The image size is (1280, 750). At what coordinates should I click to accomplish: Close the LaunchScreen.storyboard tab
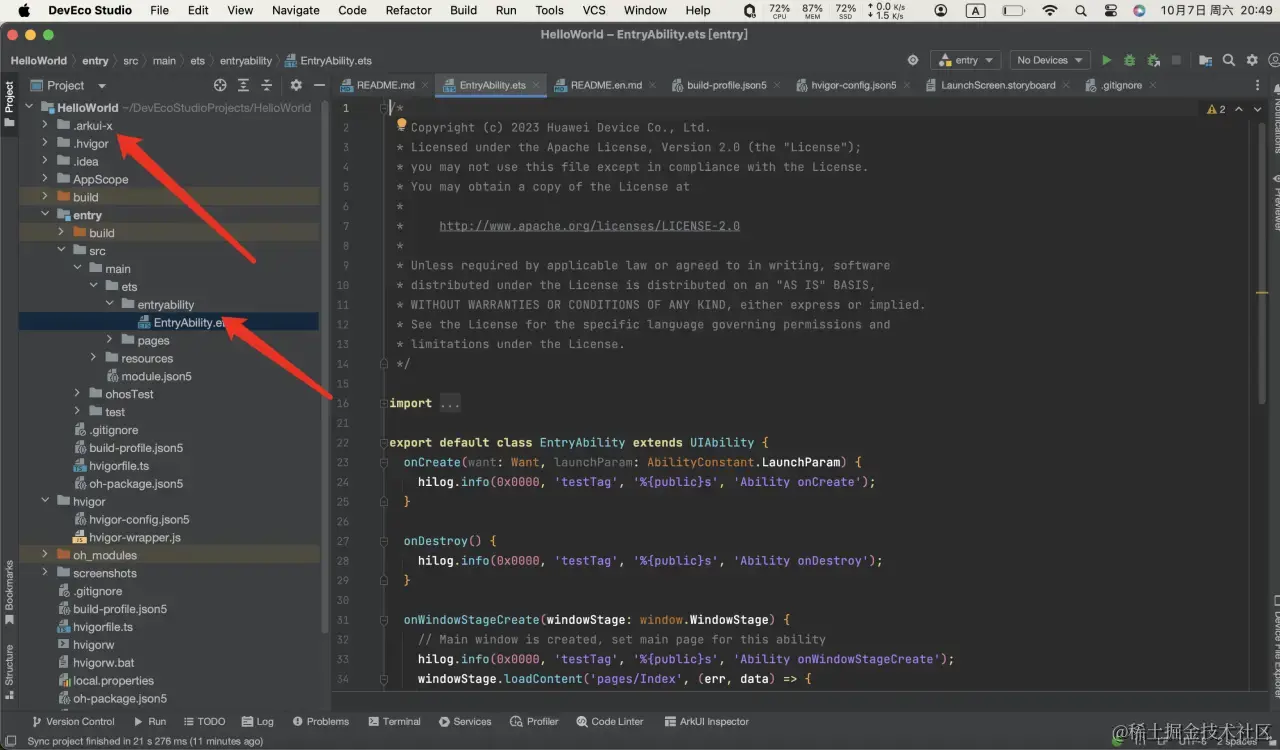click(x=1065, y=85)
